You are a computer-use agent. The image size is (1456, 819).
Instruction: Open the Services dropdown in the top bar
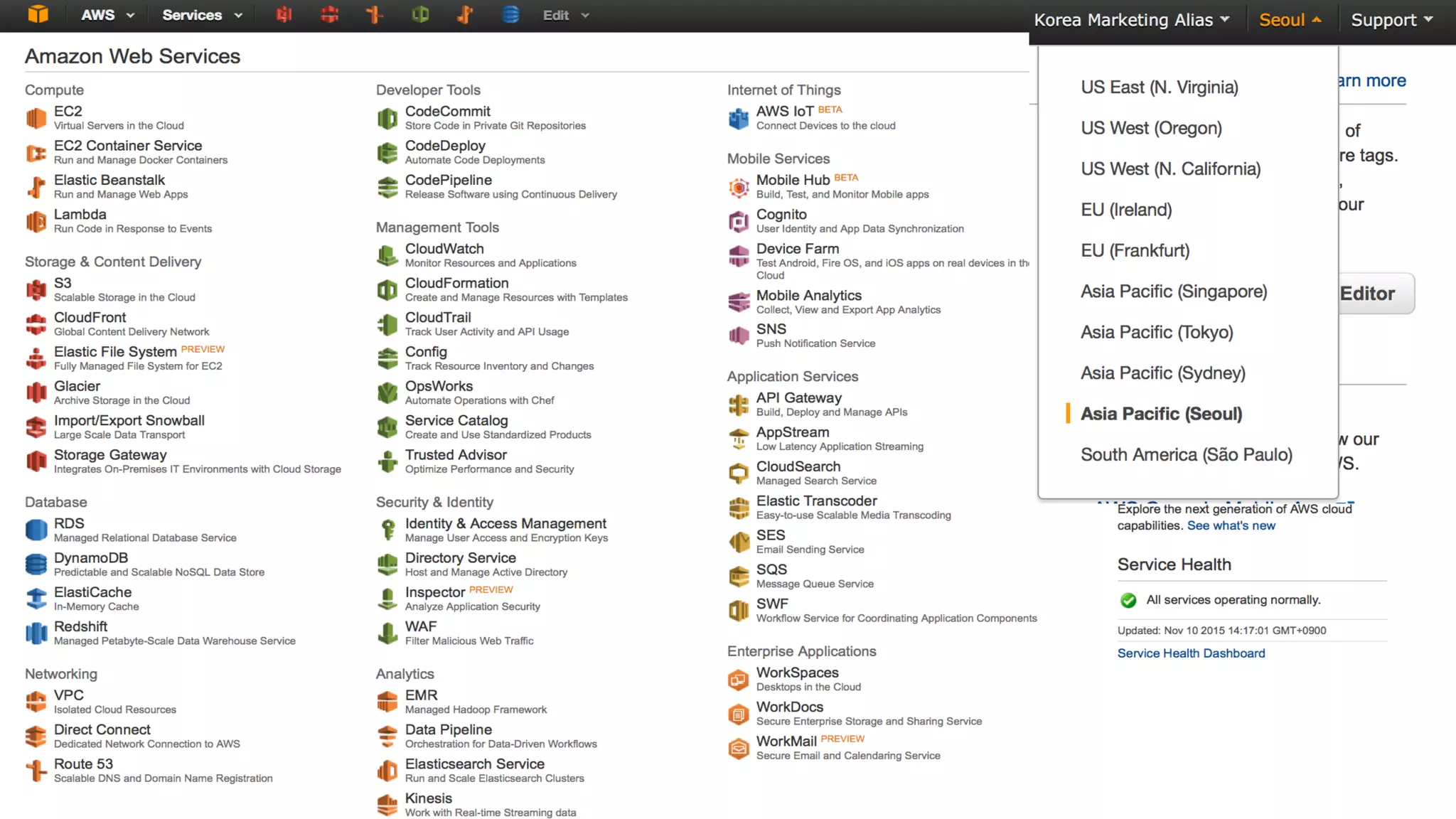click(202, 15)
